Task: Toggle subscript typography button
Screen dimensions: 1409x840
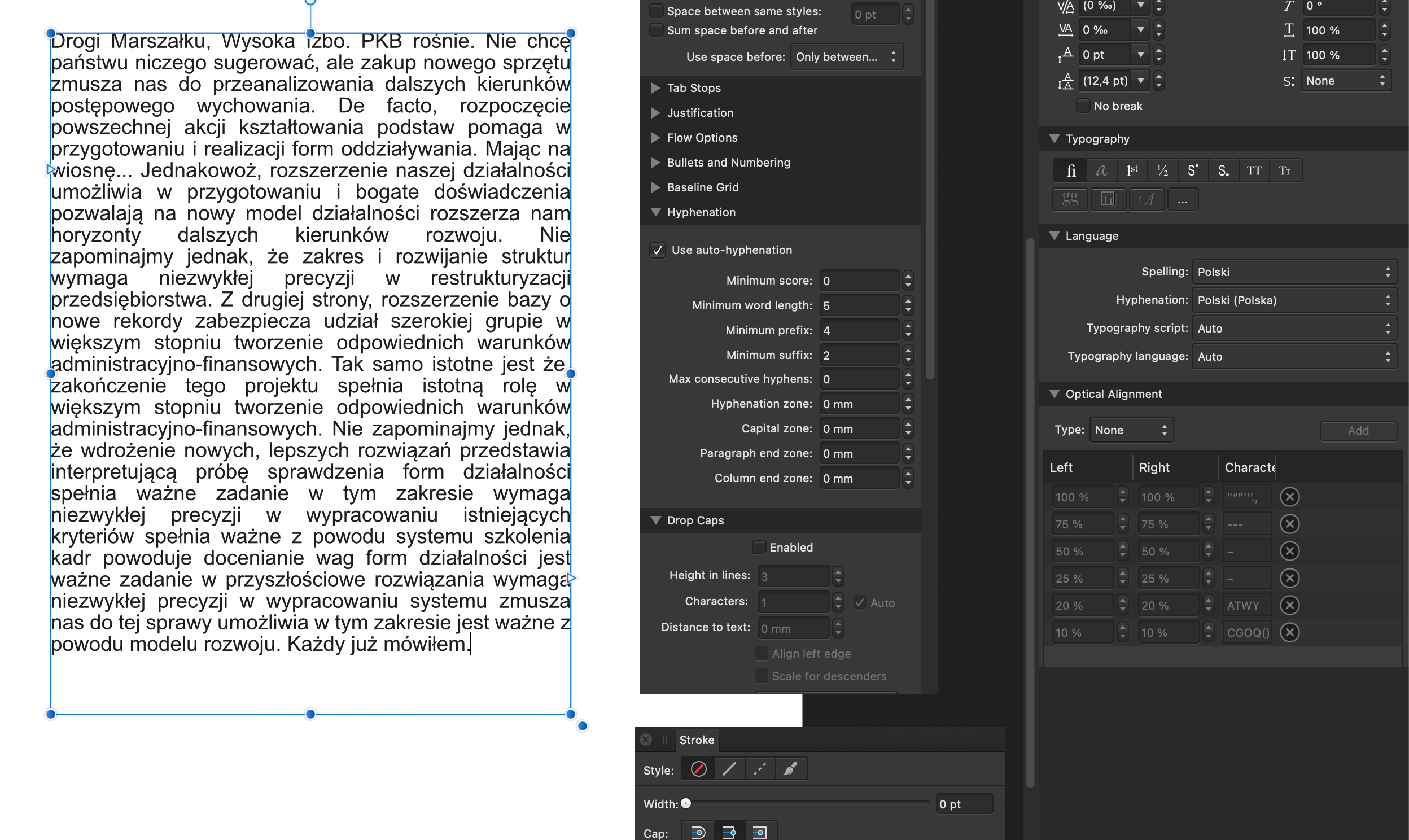Action: tap(1223, 170)
